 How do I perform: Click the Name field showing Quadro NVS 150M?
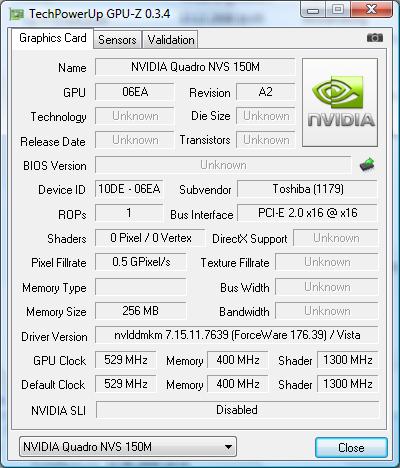coord(195,67)
